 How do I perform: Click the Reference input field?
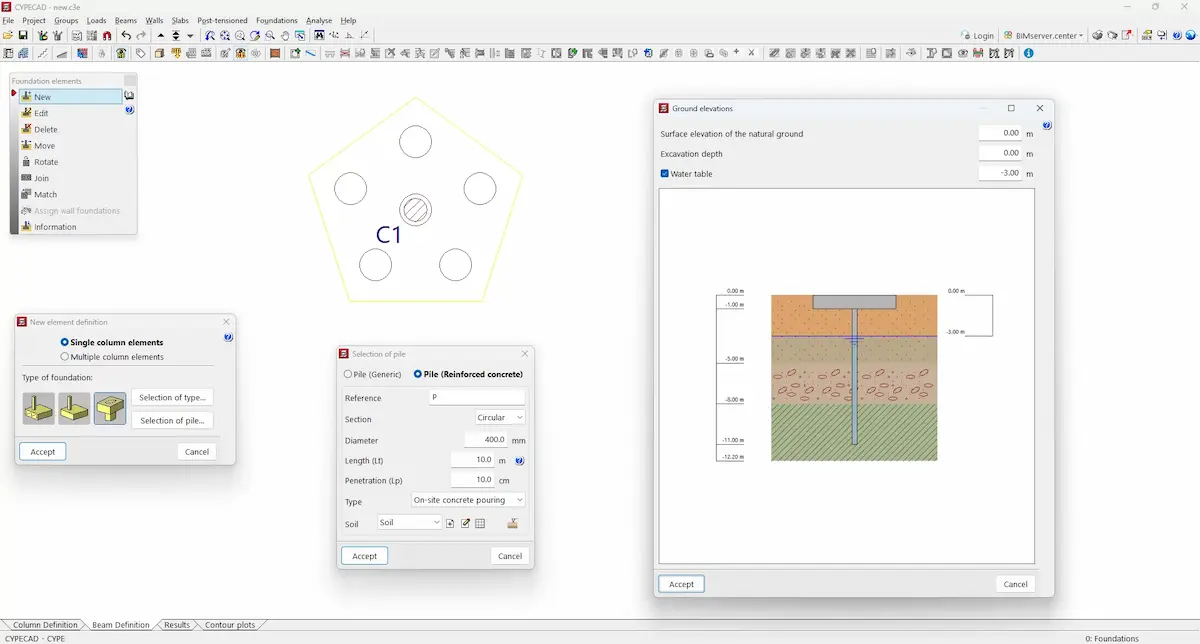(x=477, y=397)
